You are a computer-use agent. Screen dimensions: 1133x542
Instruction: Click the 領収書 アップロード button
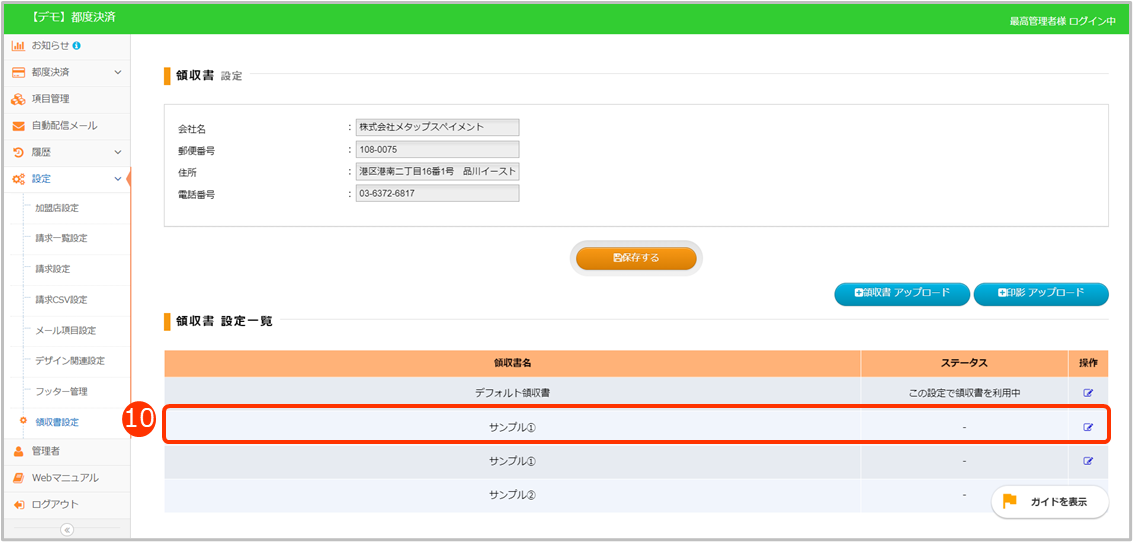point(901,293)
